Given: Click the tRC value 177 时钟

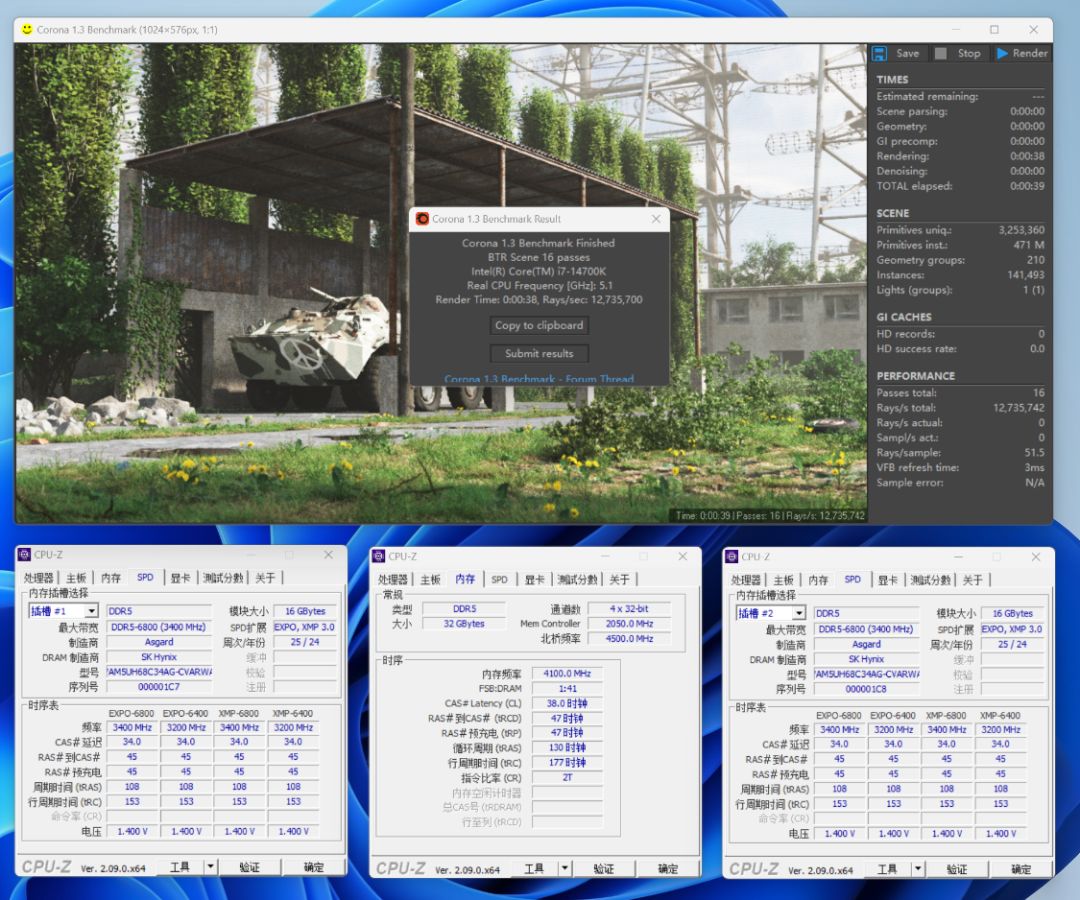Looking at the screenshot, I should 567,762.
